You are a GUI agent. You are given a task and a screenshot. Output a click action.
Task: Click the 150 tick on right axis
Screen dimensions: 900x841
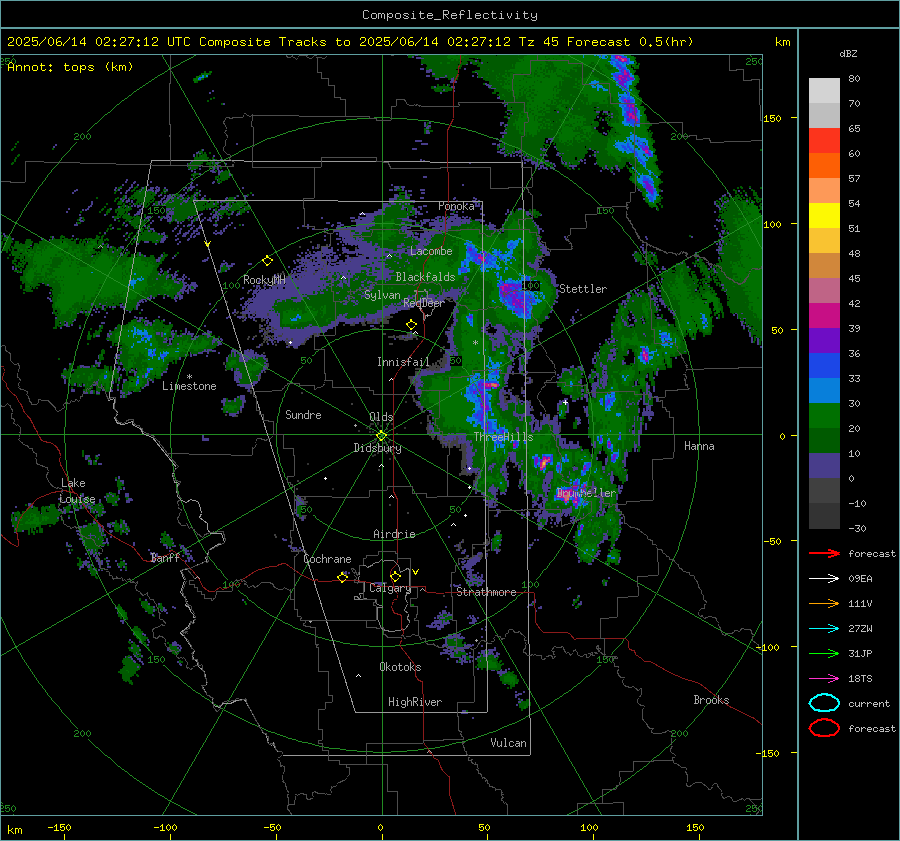[772, 118]
